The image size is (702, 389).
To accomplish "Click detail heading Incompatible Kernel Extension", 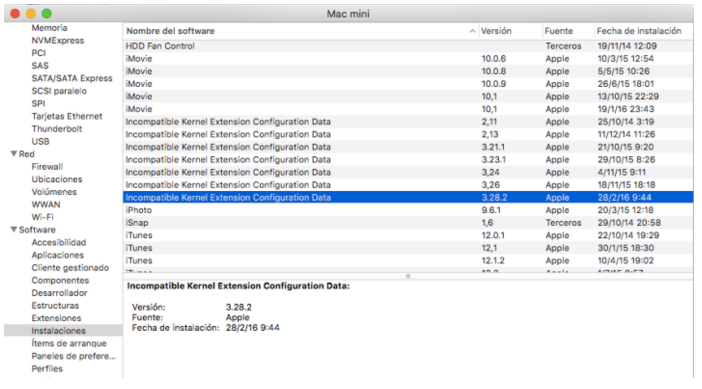I will 238,286.
